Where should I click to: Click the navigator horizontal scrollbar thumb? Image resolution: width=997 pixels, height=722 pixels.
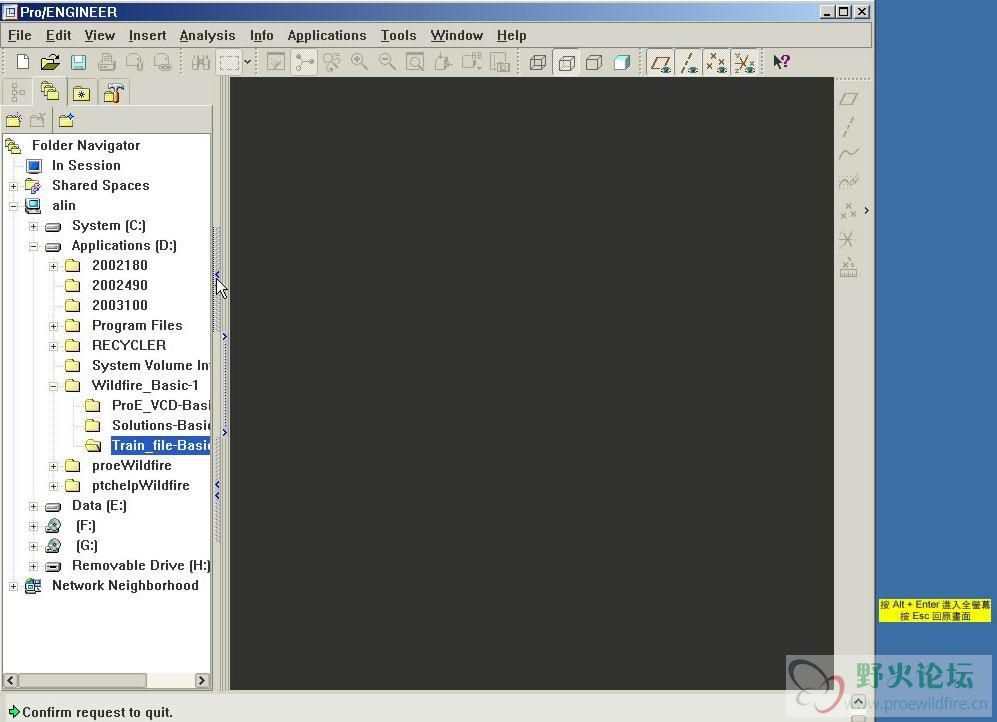(83, 681)
